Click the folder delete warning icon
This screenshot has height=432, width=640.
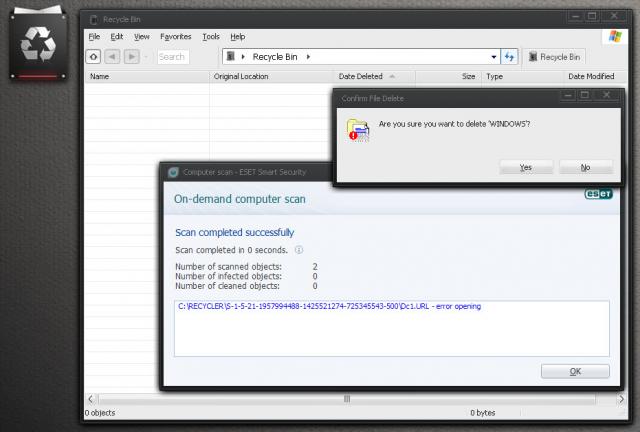pyautogui.click(x=358, y=130)
